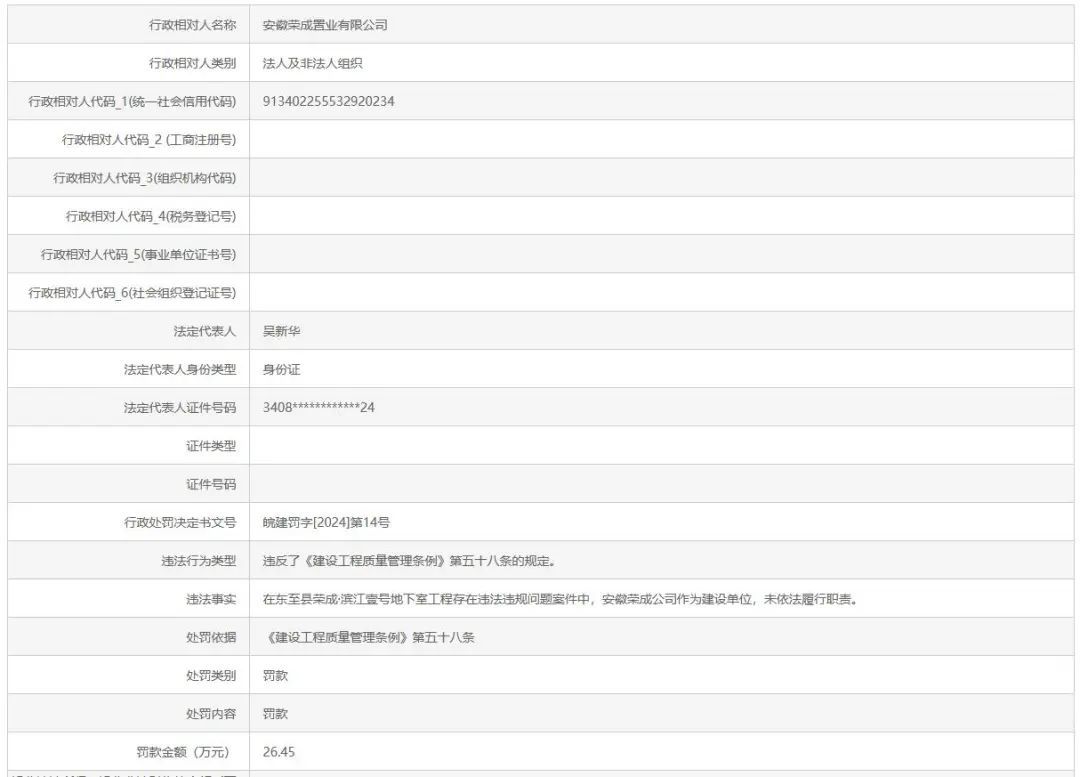This screenshot has width=1080, height=777.
Task: Click the label 处罚内容
Action: point(211,714)
